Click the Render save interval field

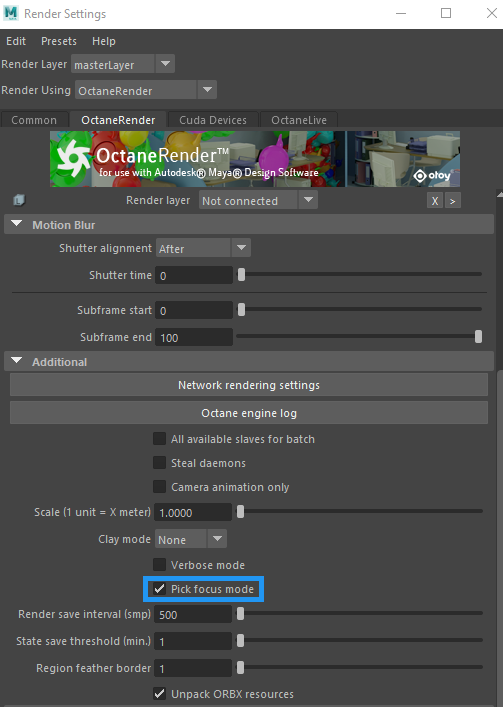tap(193, 614)
